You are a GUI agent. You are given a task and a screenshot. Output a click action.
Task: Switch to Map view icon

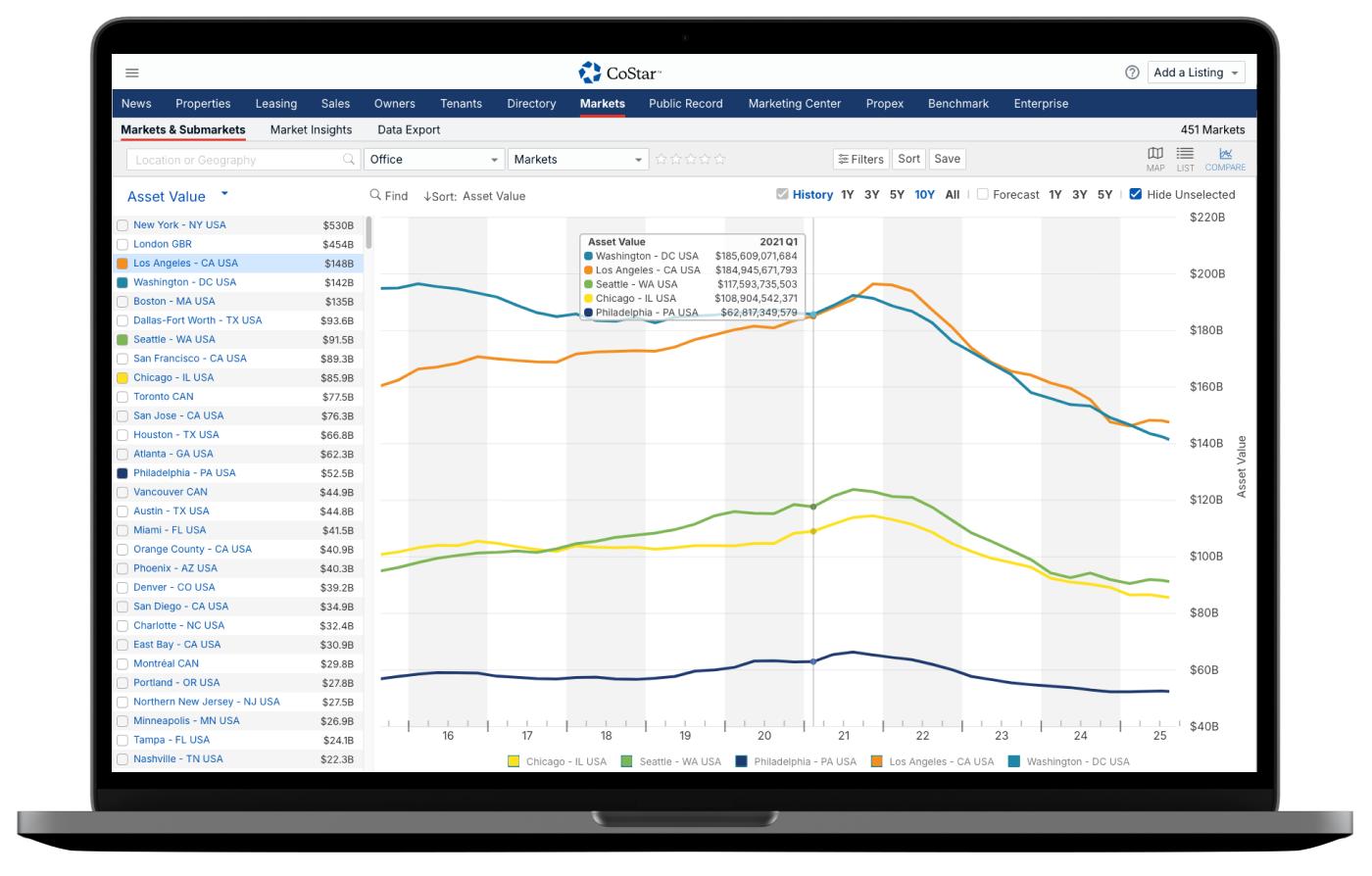(1155, 159)
